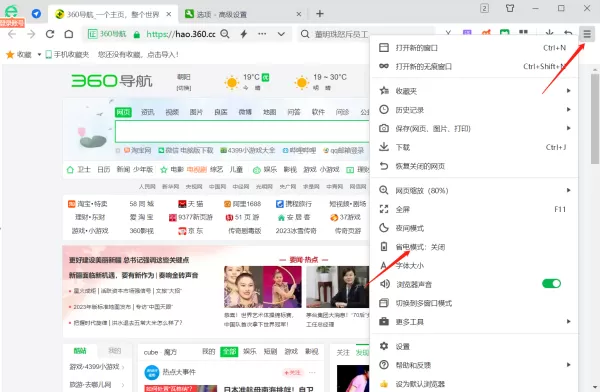This screenshot has height=392, width=600.
Task: Open 设置 gear menu item
Action: (x=474, y=346)
